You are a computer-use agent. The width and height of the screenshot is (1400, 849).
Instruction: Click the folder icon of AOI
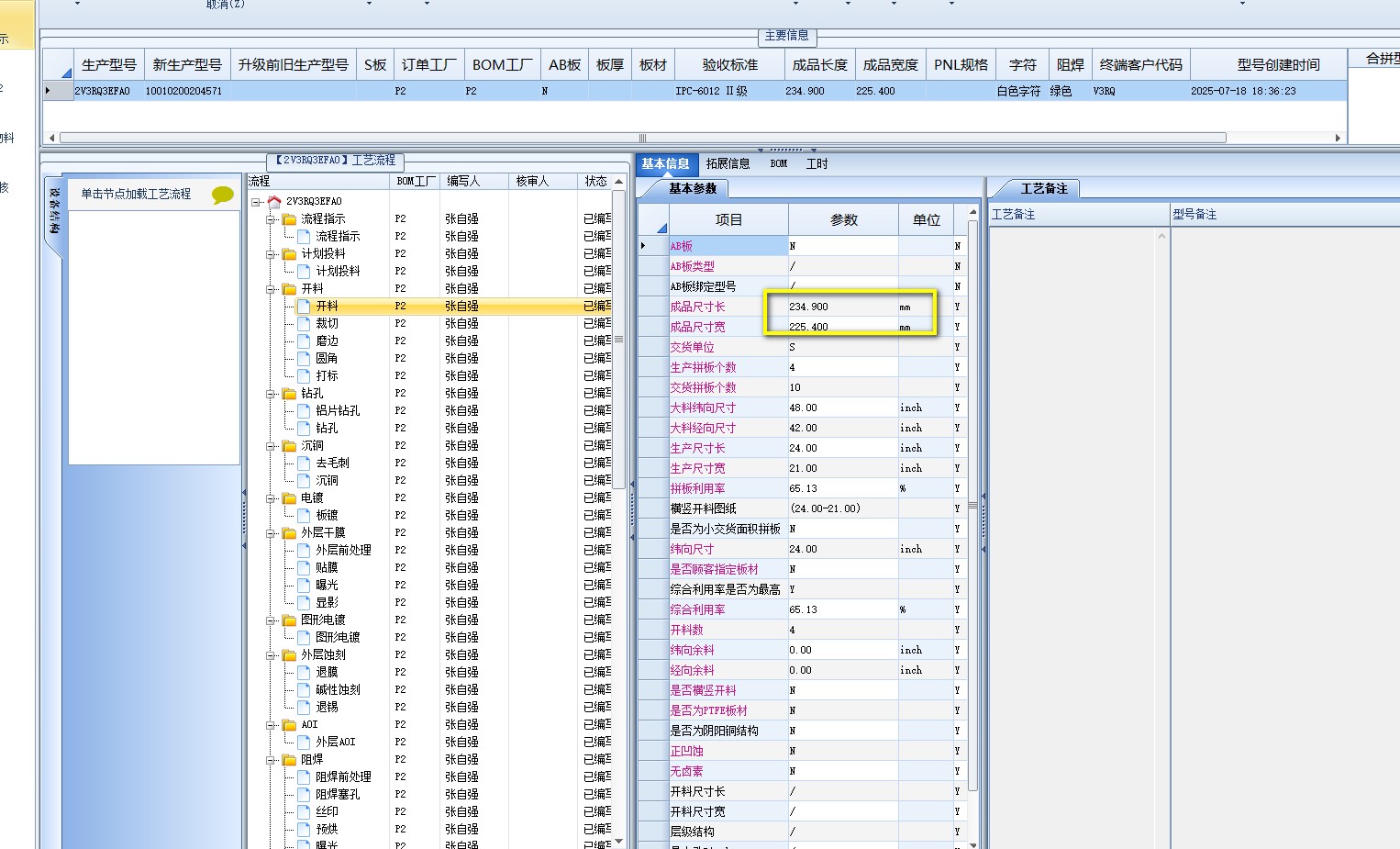(289, 724)
